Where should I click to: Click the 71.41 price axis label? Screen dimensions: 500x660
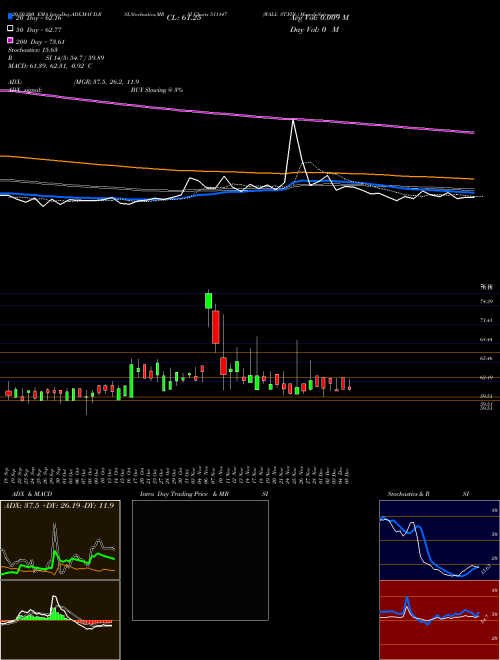click(x=487, y=320)
